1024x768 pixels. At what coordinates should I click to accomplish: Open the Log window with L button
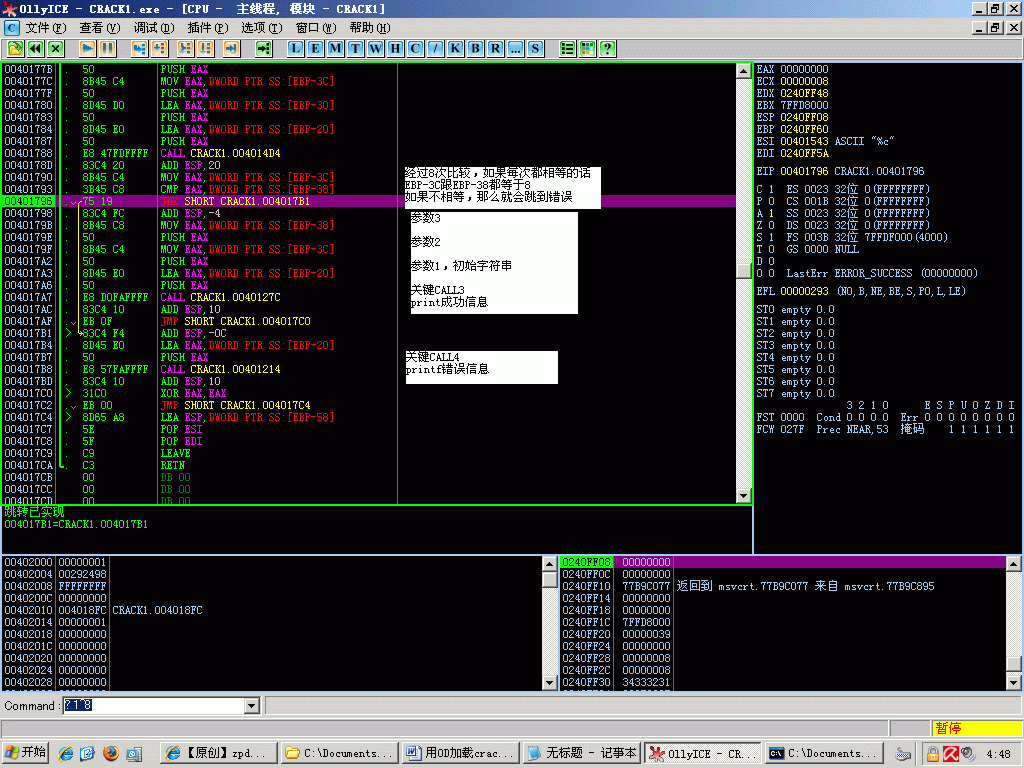point(295,48)
